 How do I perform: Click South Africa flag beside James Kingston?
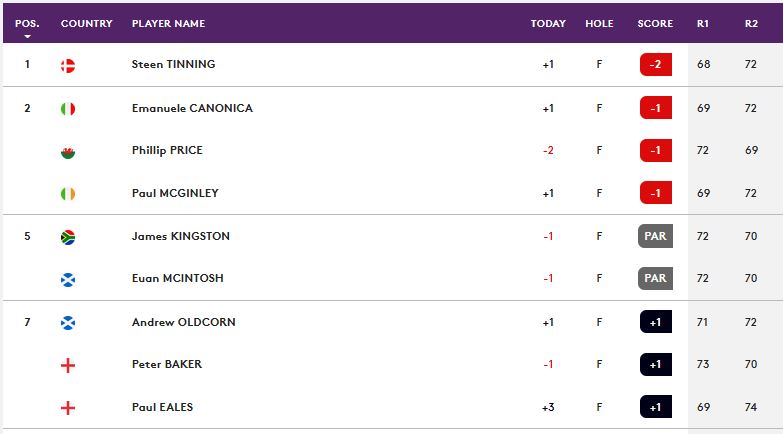coord(68,237)
